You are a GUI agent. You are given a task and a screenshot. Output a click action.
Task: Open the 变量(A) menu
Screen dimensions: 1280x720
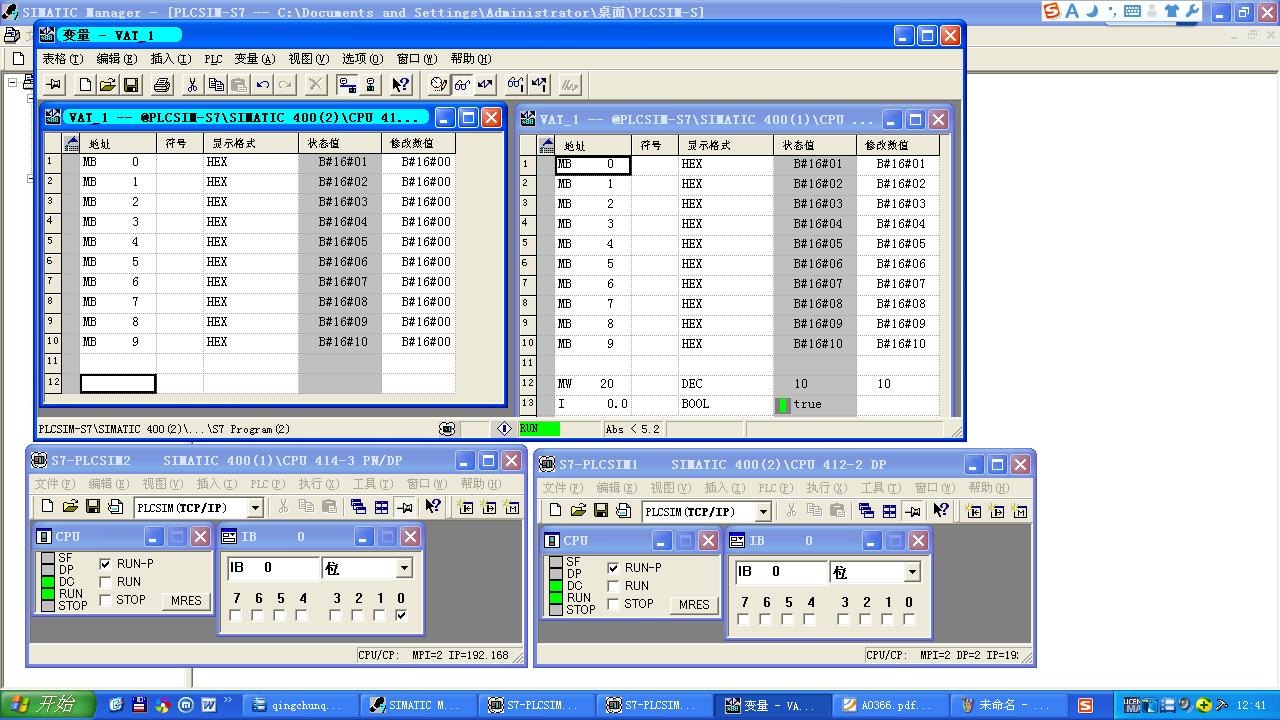point(255,59)
